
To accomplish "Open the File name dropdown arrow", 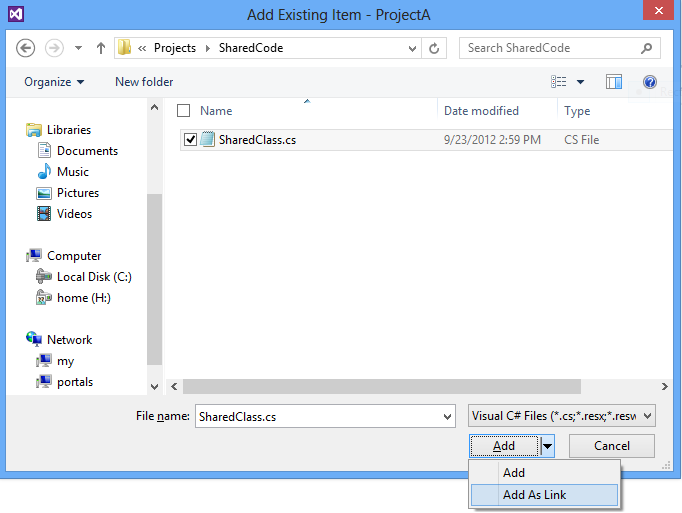I will point(447,417).
